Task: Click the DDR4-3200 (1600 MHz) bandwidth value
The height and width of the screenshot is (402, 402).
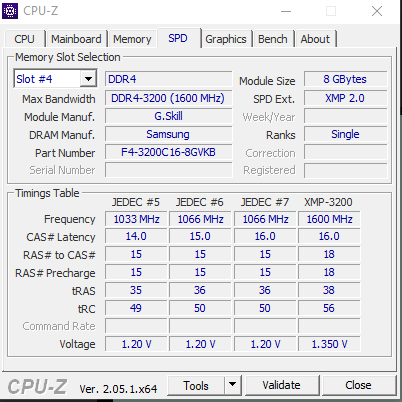Action: pyautogui.click(x=169, y=98)
